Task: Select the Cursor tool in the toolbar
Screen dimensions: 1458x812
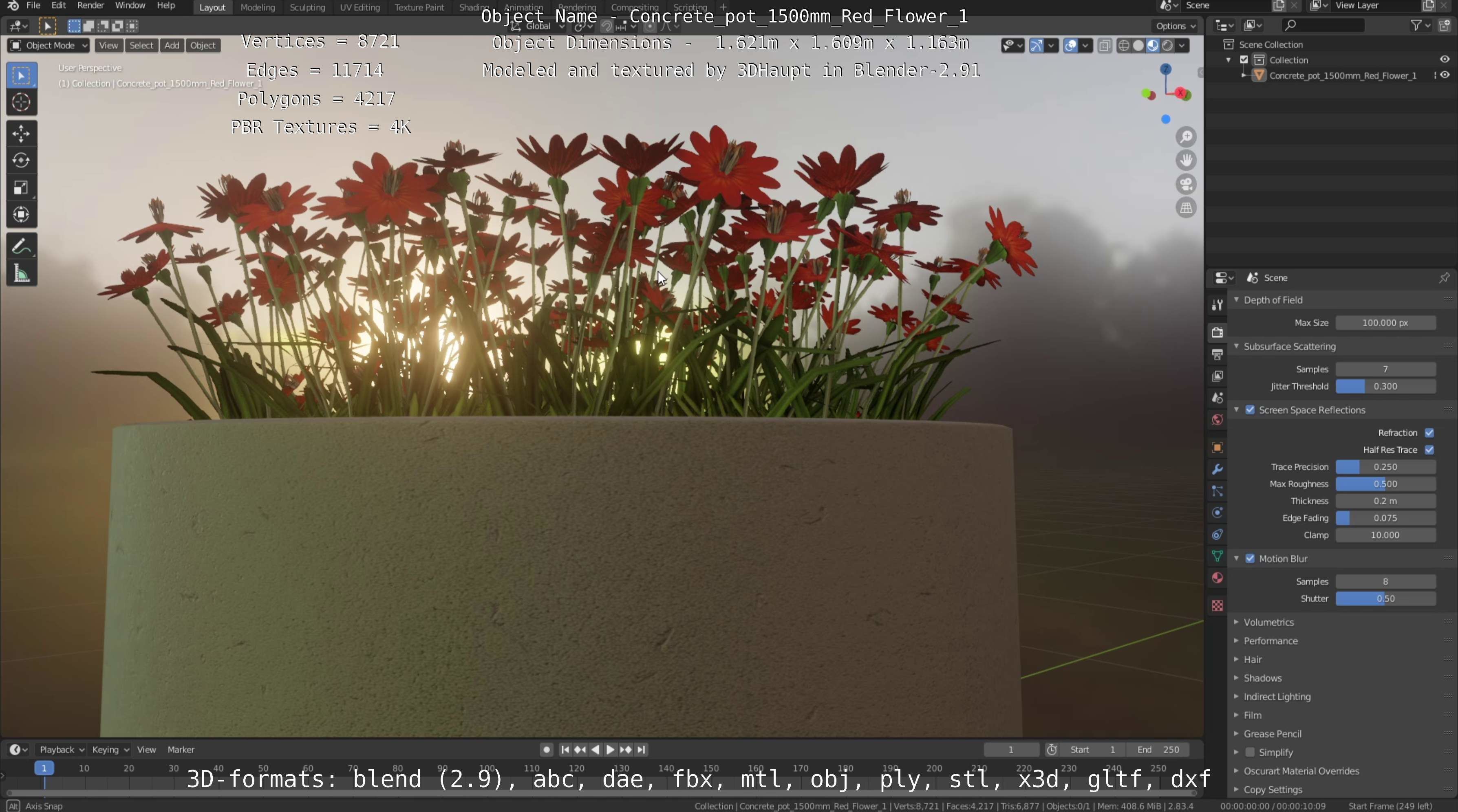Action: 22,102
